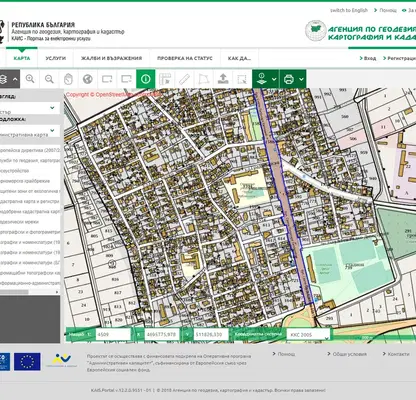Image resolution: width=416 pixels, height=400 pixels.
Task: Click the zoom out magnifier tool
Action: (x=49, y=79)
